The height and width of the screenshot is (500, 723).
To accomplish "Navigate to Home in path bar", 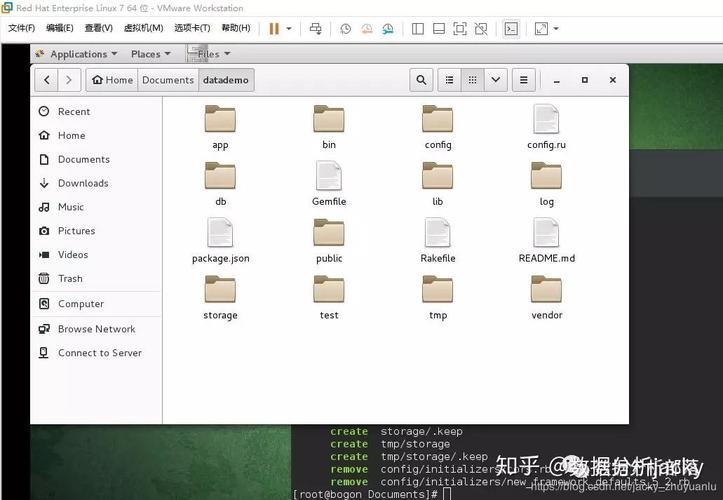I will click(x=112, y=80).
